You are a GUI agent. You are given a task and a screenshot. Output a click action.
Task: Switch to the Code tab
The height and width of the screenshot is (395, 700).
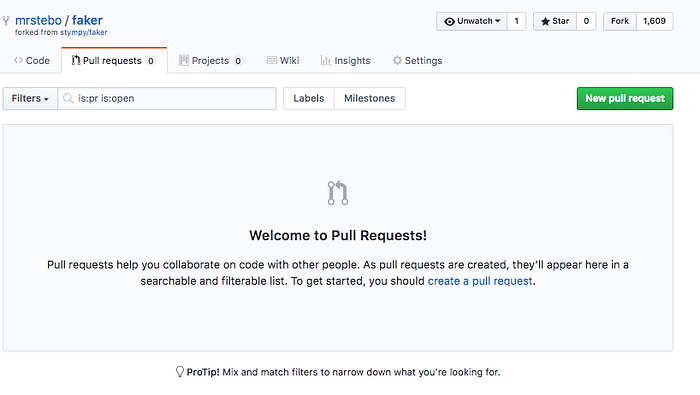[x=31, y=60]
